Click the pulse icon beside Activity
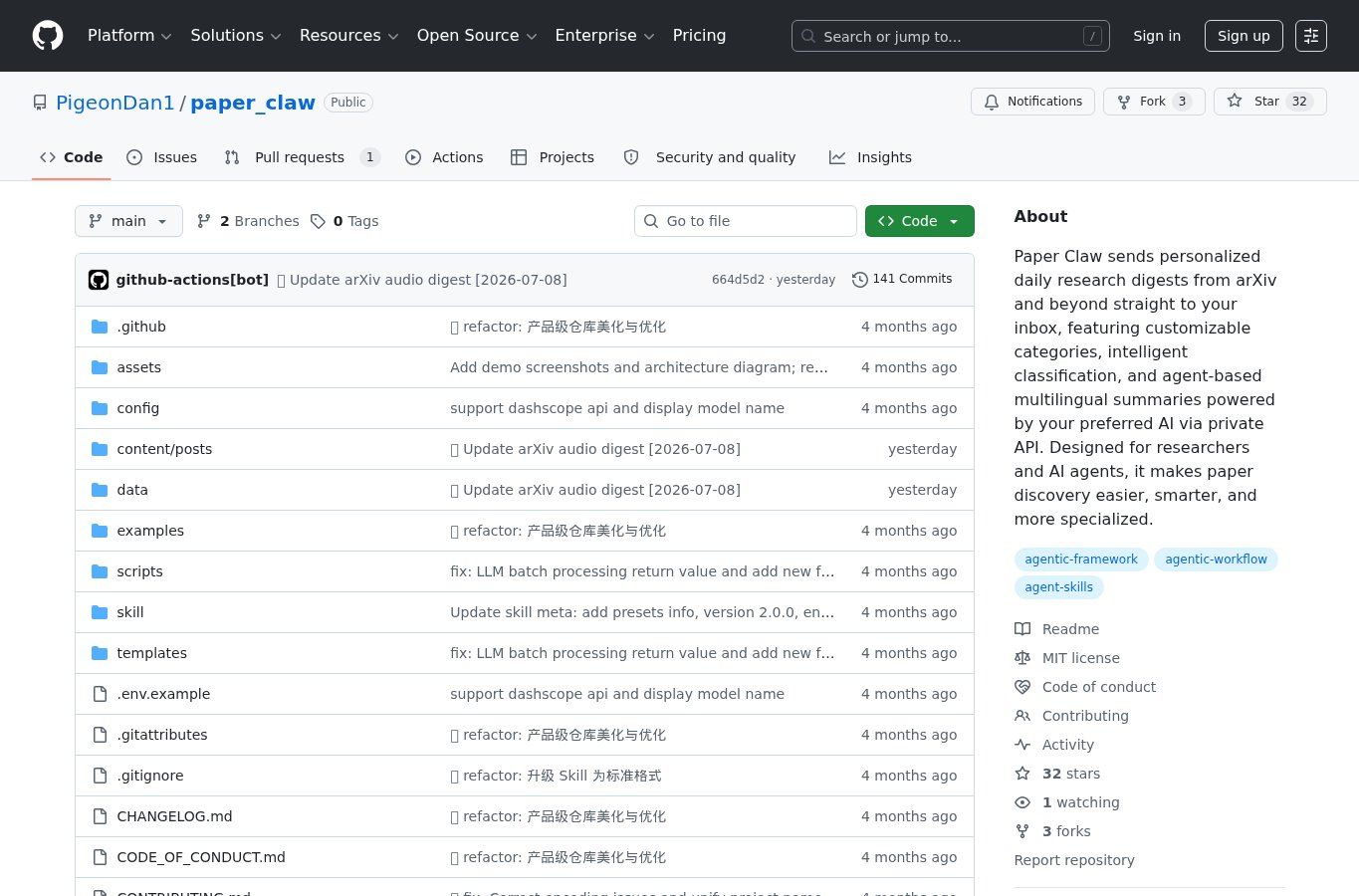Viewport: 1359px width, 896px height. (1022, 745)
